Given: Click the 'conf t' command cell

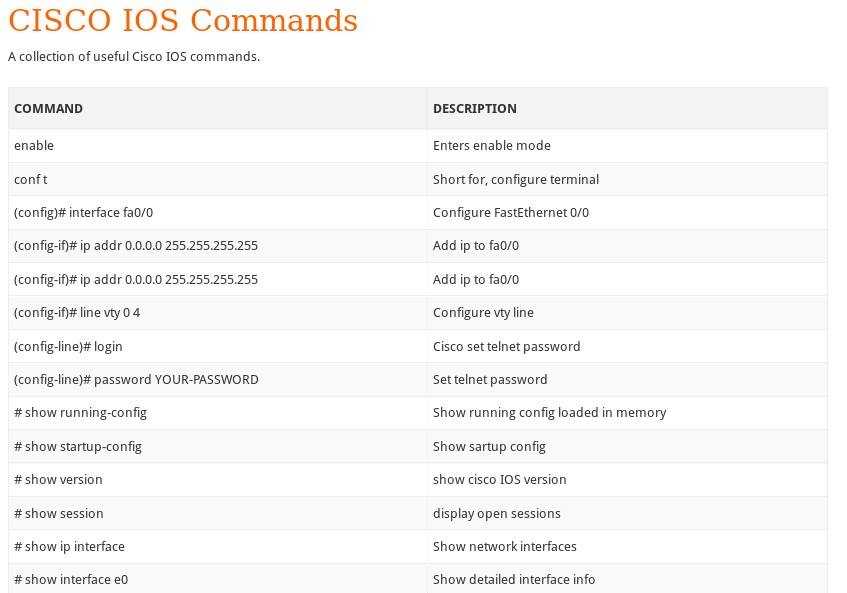Looking at the screenshot, I should click(31, 180).
